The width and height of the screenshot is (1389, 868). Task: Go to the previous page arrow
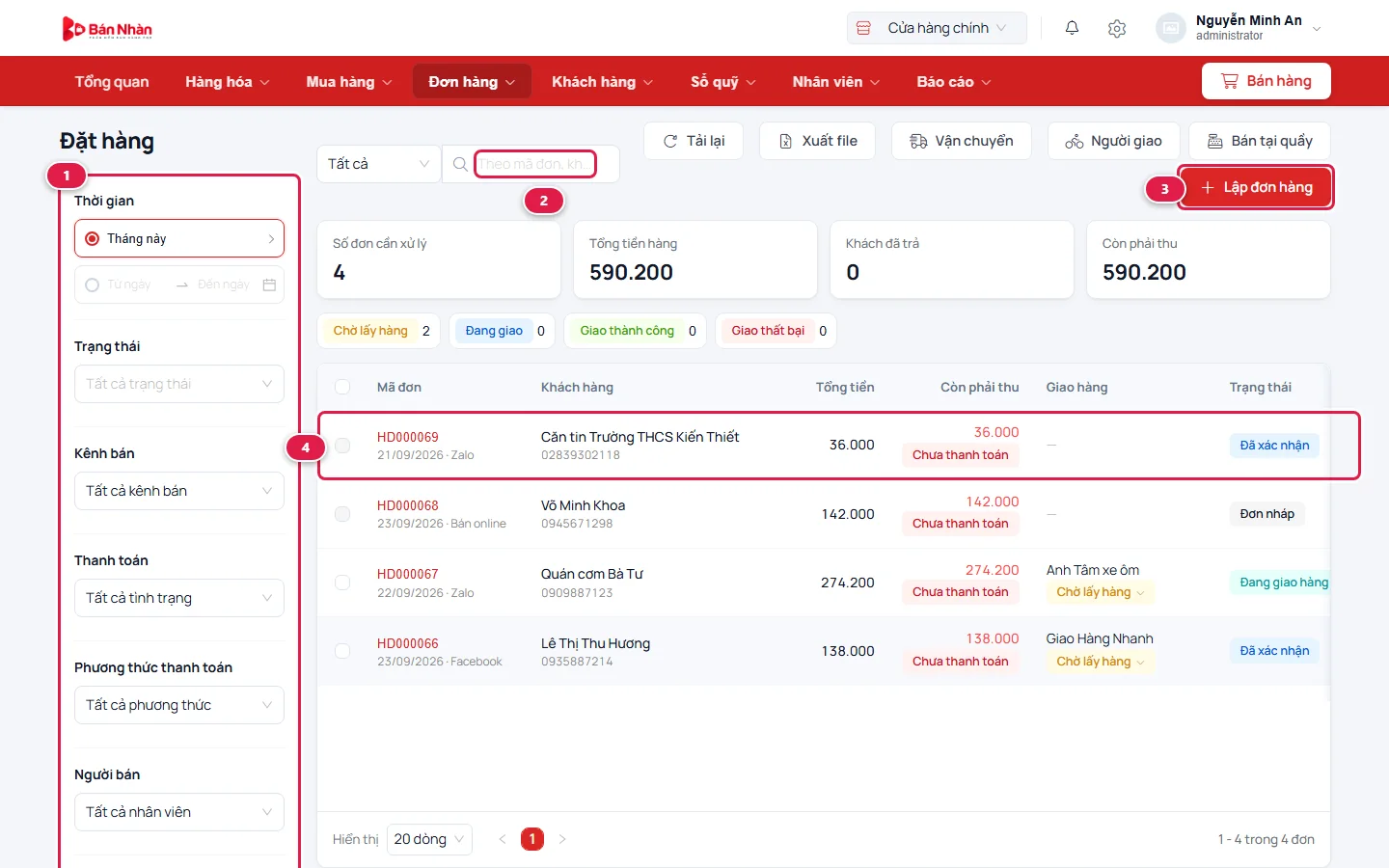pyautogui.click(x=502, y=839)
